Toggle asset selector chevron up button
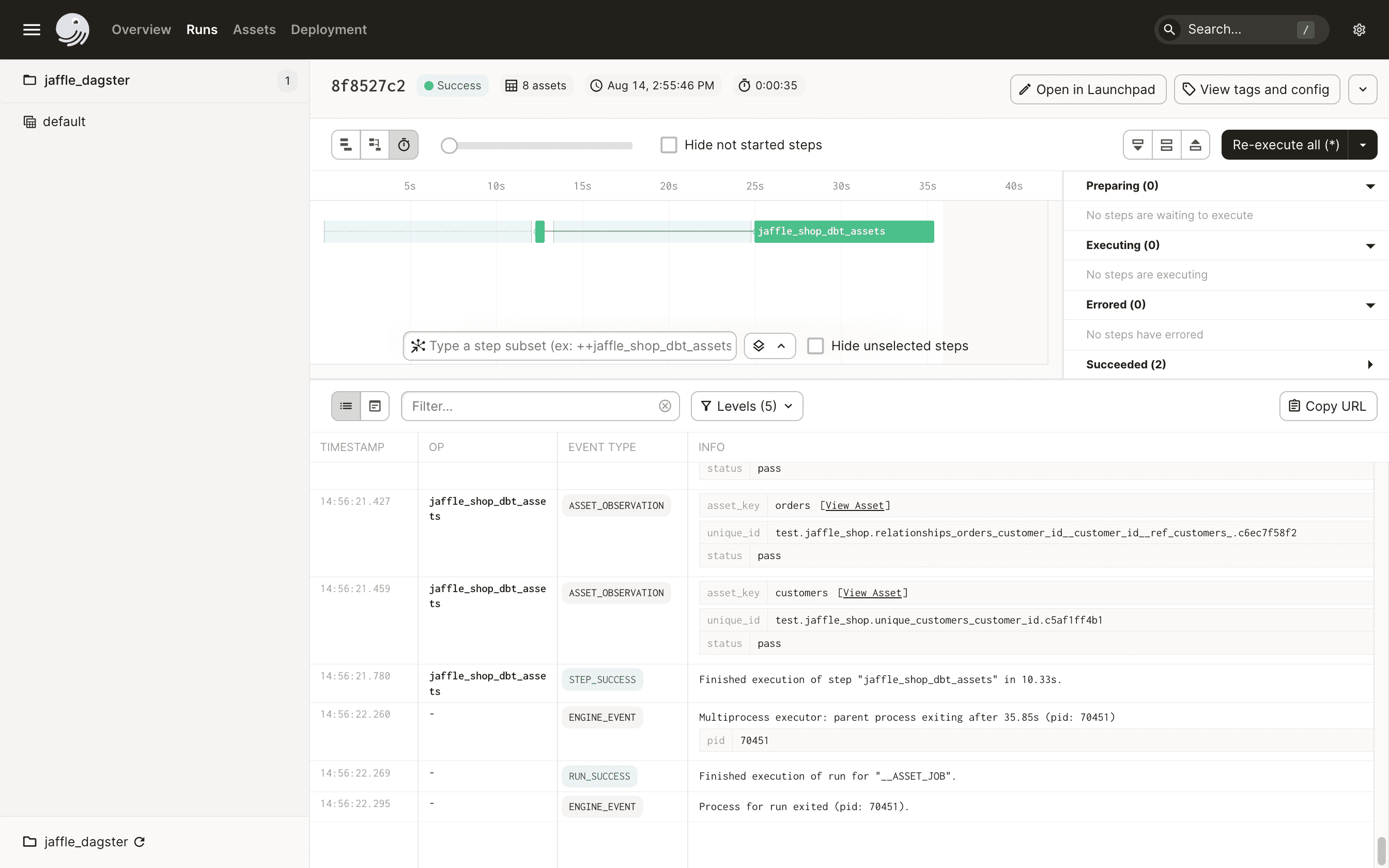This screenshot has height=868, width=1389. point(781,346)
